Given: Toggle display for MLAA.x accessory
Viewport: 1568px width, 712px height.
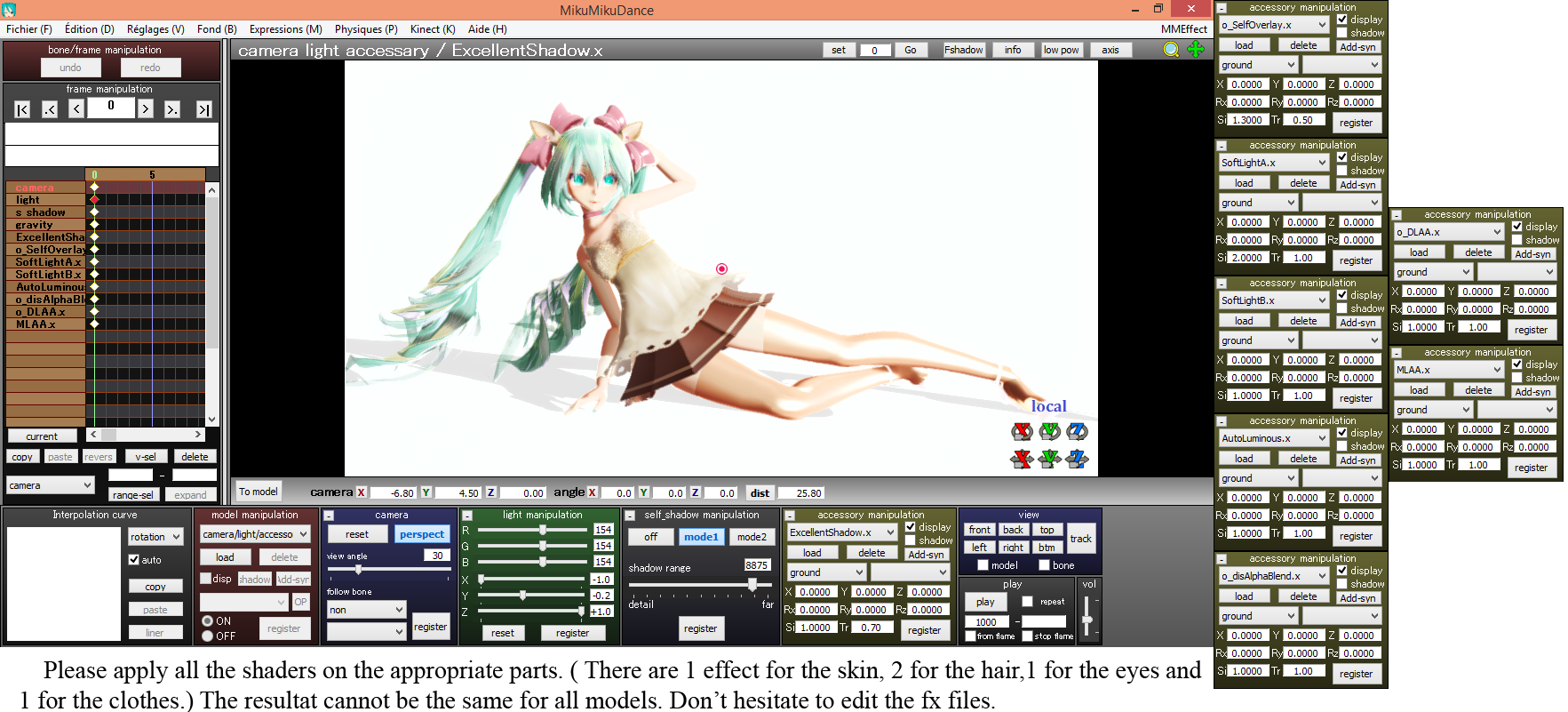Looking at the screenshot, I should (x=1517, y=364).
